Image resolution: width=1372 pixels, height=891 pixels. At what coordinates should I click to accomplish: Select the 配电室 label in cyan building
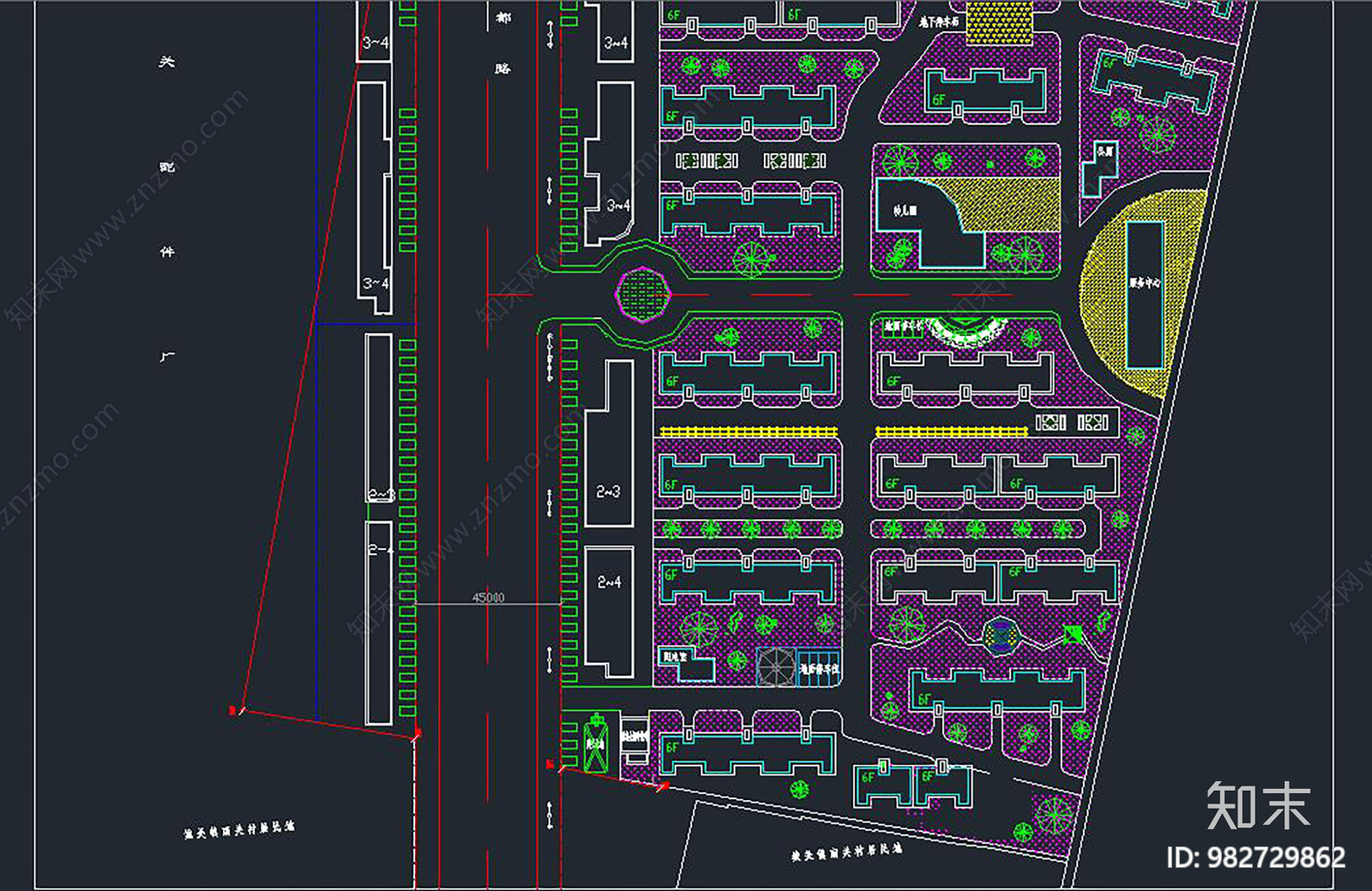676,657
